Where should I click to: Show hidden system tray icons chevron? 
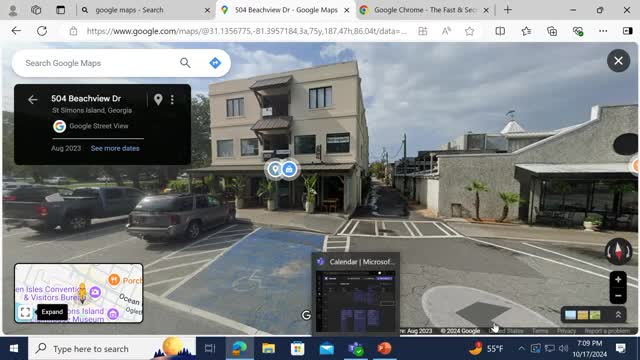(521, 349)
